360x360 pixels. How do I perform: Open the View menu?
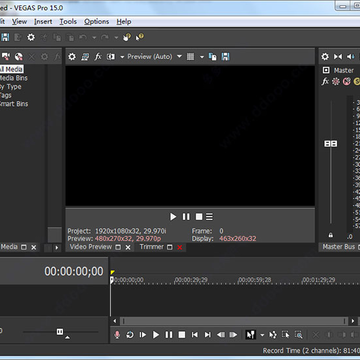(19, 22)
